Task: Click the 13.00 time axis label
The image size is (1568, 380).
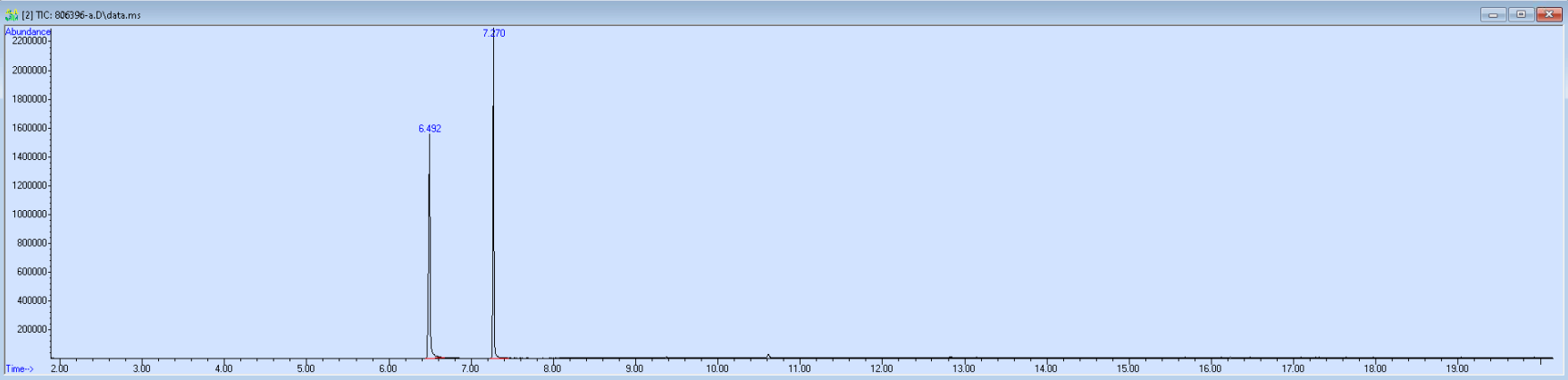Action: [x=963, y=368]
